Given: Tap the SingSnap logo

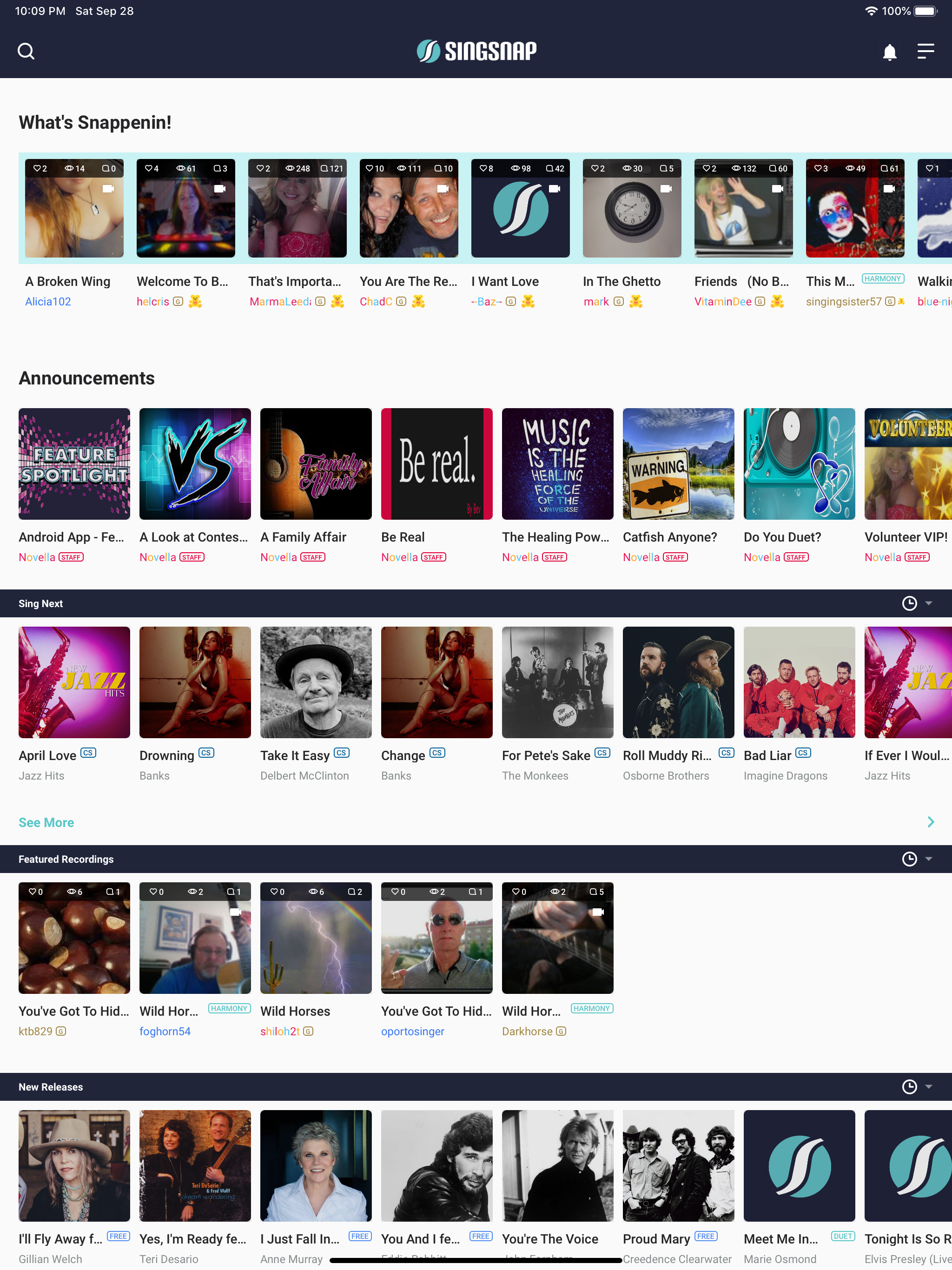Looking at the screenshot, I should (x=476, y=51).
